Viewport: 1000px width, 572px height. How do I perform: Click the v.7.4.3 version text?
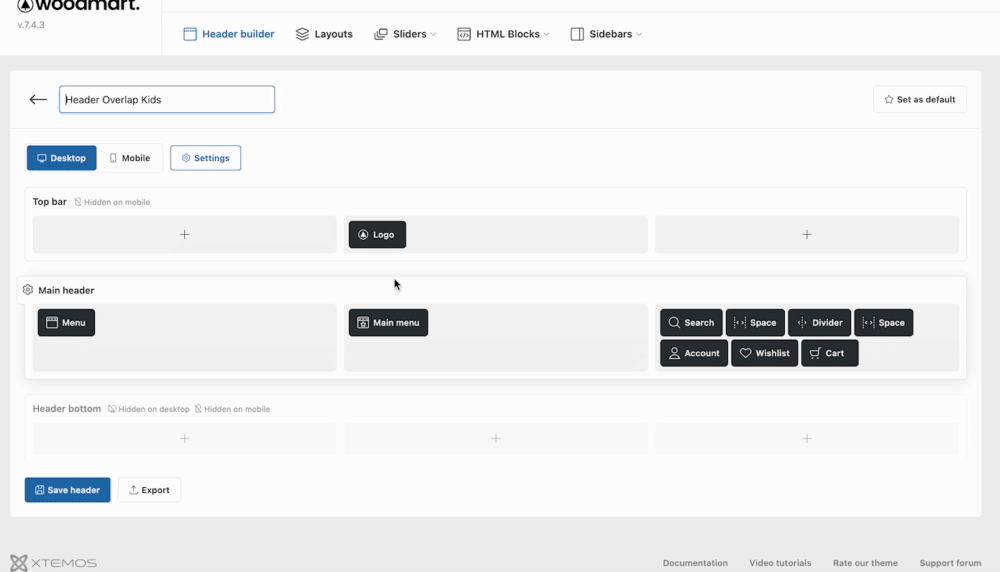click(x=31, y=25)
